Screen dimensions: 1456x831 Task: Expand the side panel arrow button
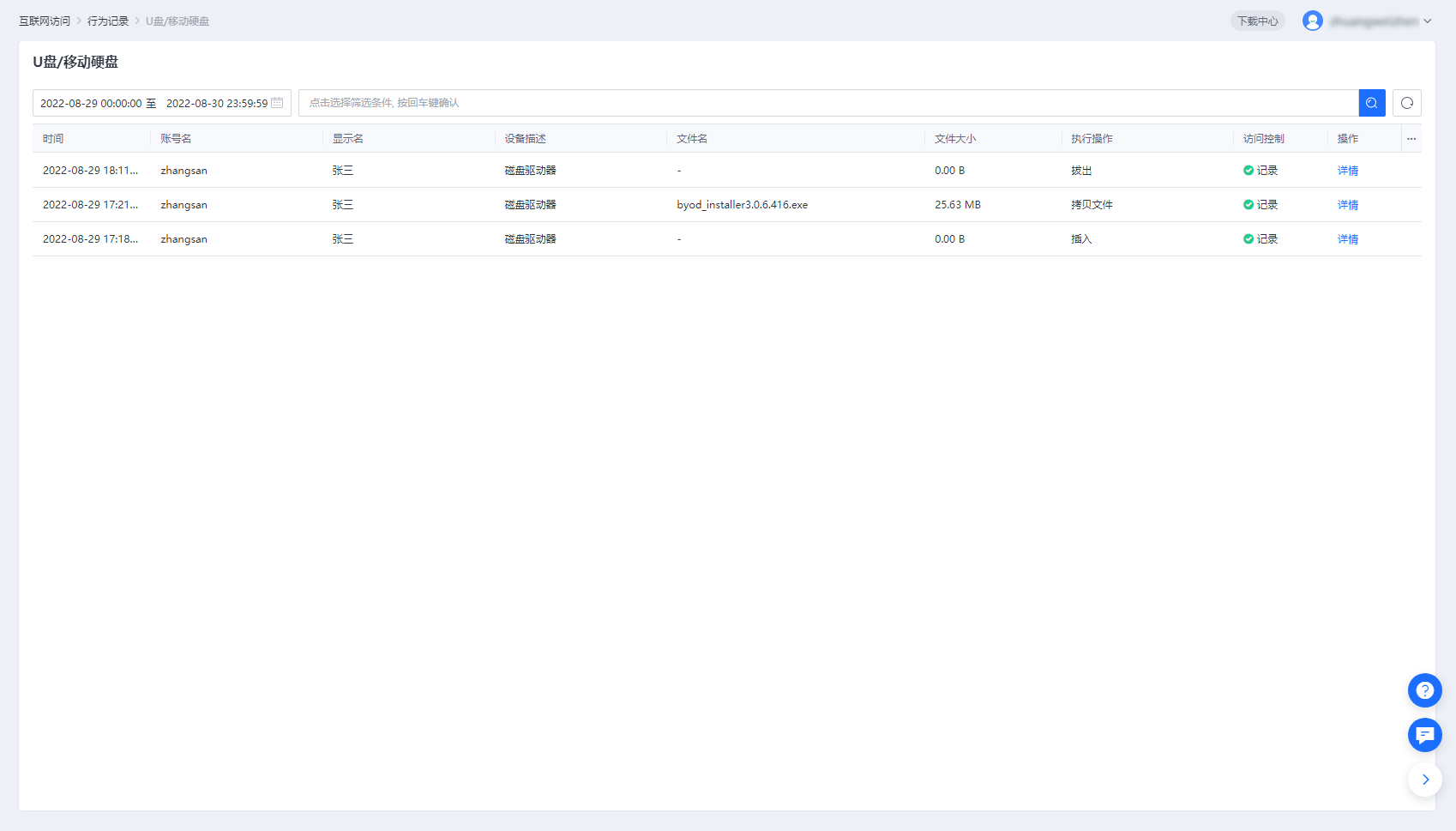(1425, 780)
